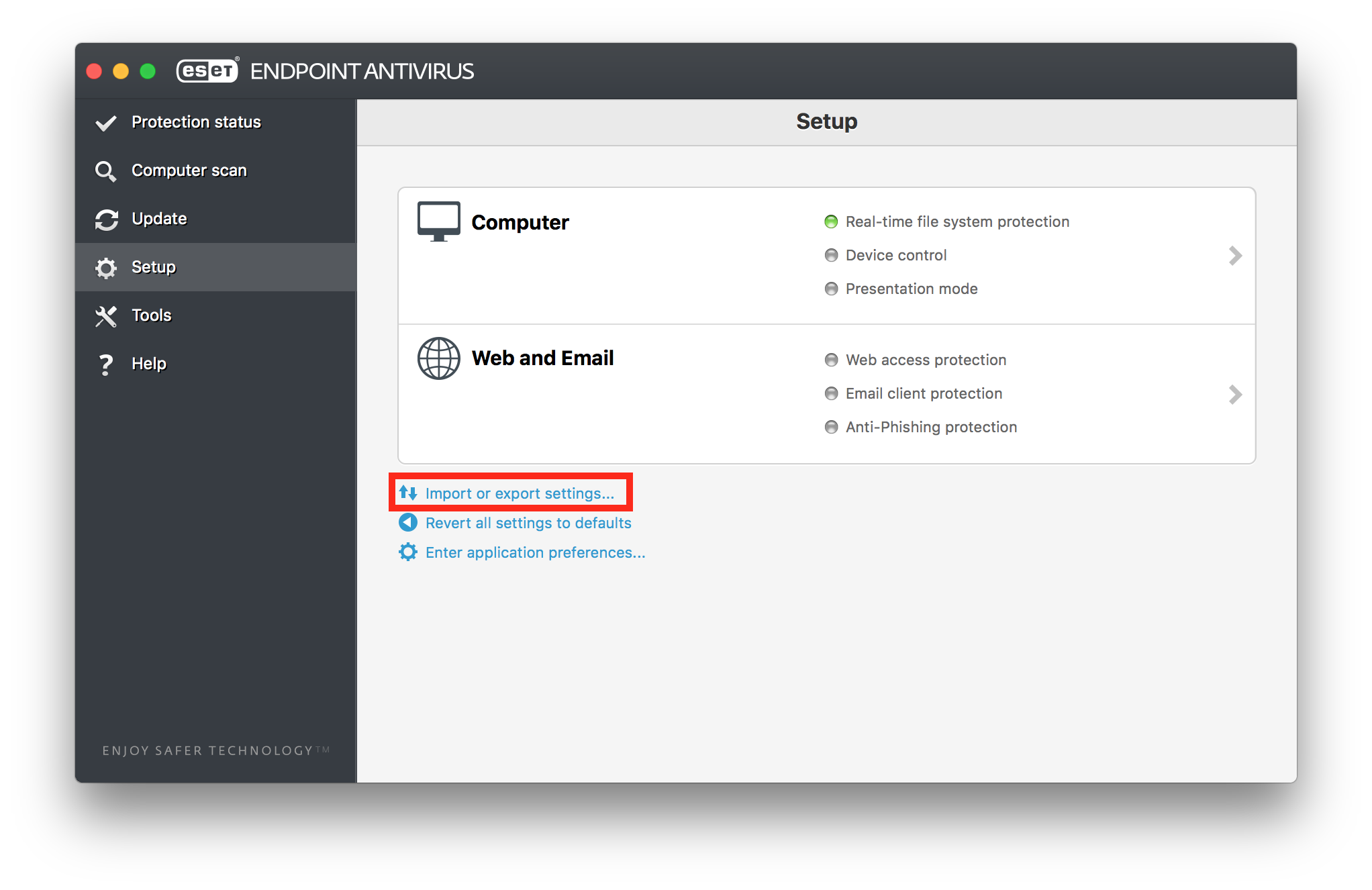The width and height of the screenshot is (1372, 890).
Task: Open the Tools section label
Action: (152, 315)
